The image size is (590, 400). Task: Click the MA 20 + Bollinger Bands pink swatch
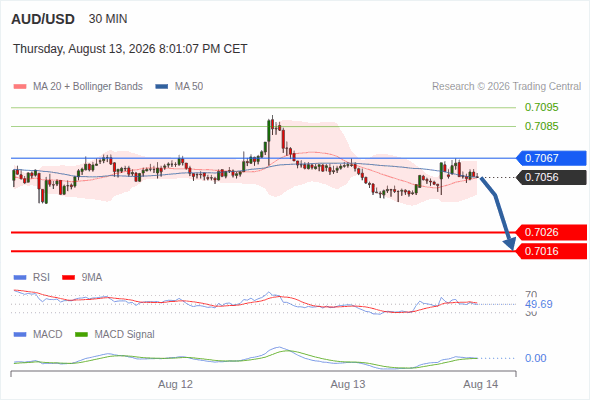coord(20,87)
